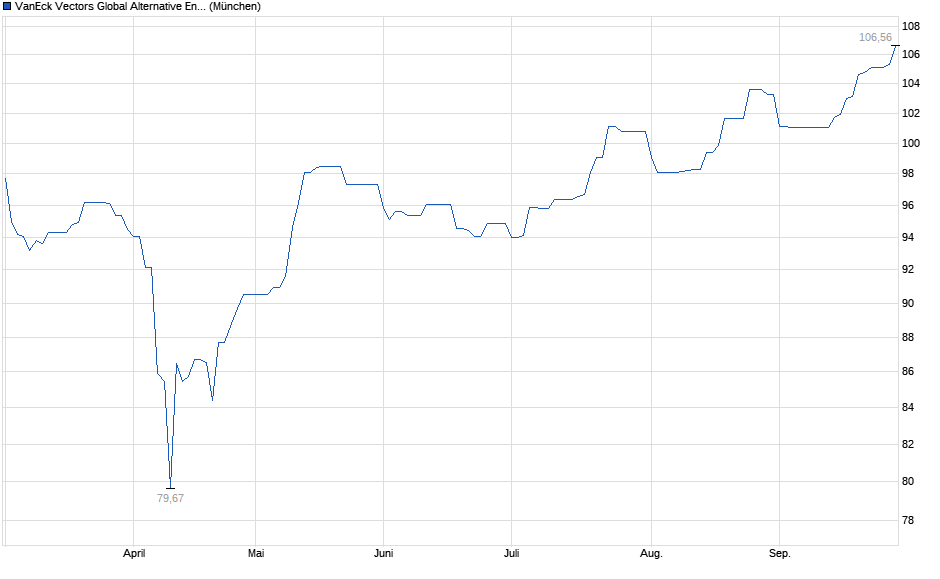The width and height of the screenshot is (940, 579).
Task: Click the 92 value on y-axis
Action: coord(908,269)
